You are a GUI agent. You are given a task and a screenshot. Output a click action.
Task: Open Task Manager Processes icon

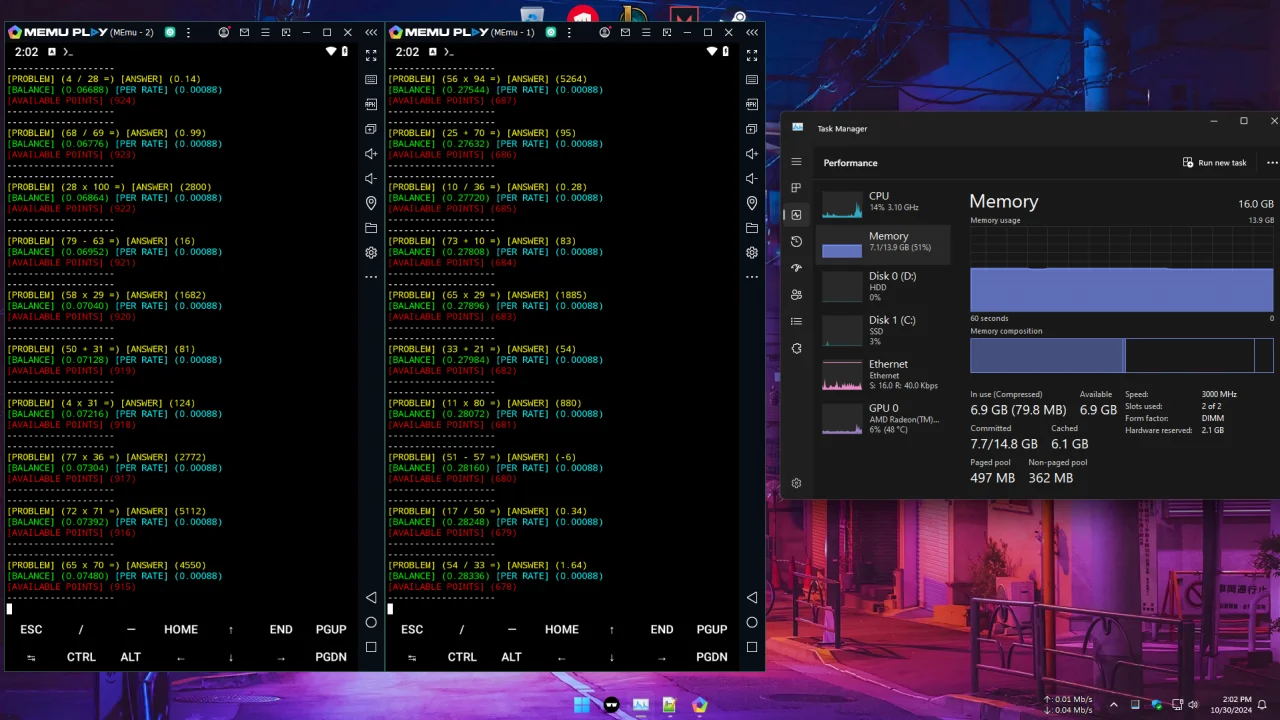tap(796, 188)
